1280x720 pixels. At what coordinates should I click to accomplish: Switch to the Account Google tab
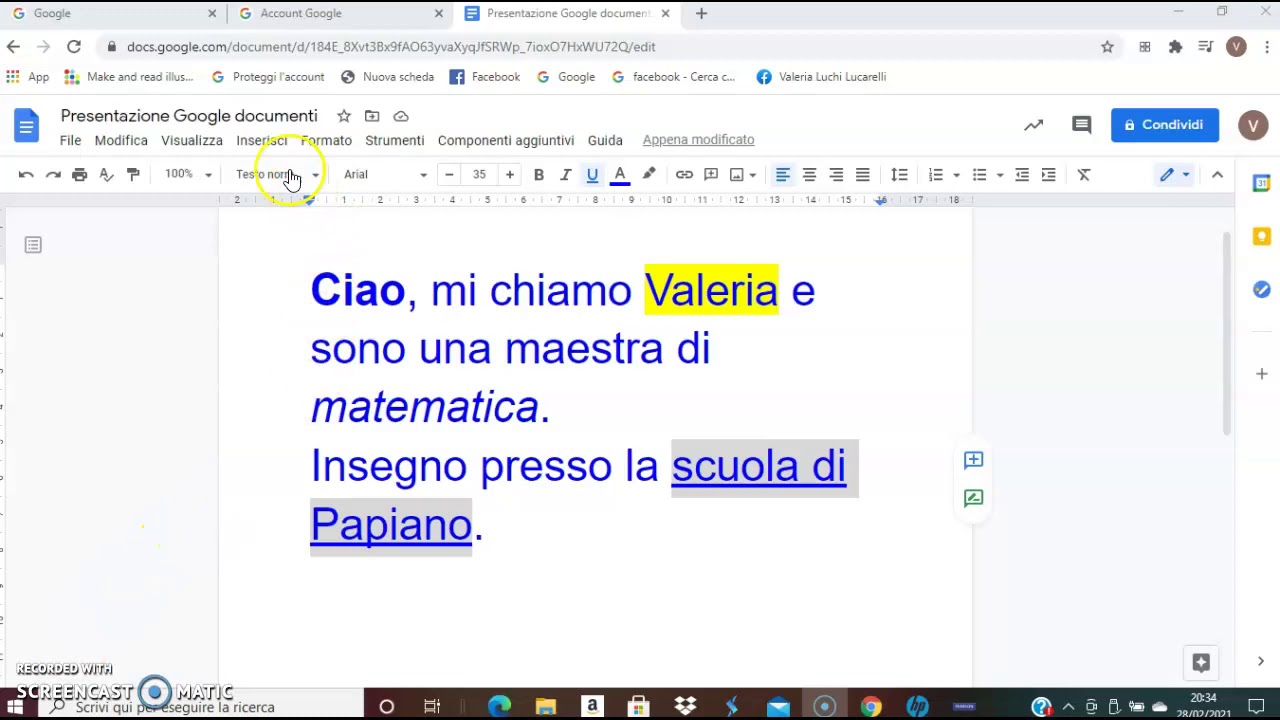click(x=342, y=14)
